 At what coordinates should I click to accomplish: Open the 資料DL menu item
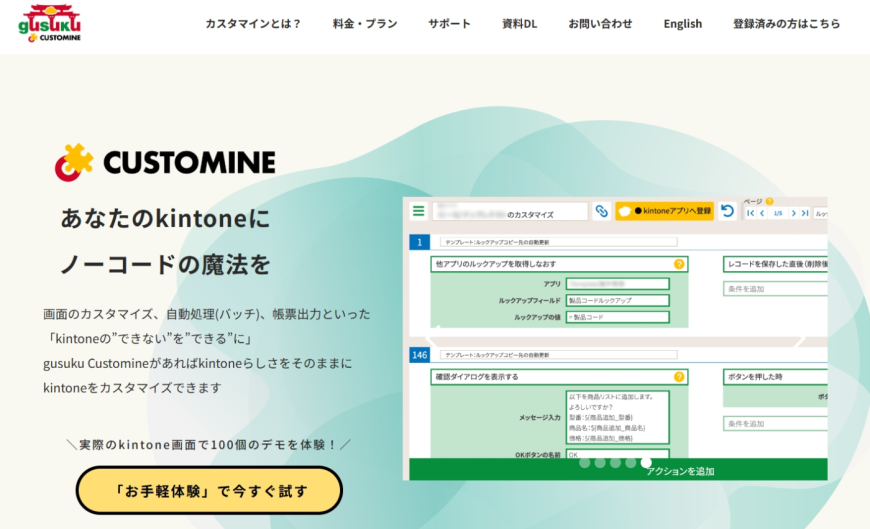click(x=519, y=24)
